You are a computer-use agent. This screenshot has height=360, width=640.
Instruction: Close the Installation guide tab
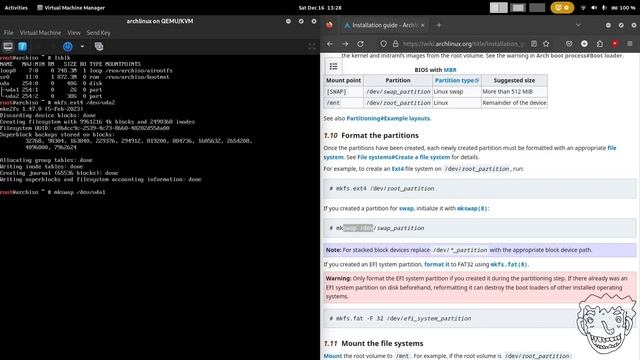coord(422,25)
